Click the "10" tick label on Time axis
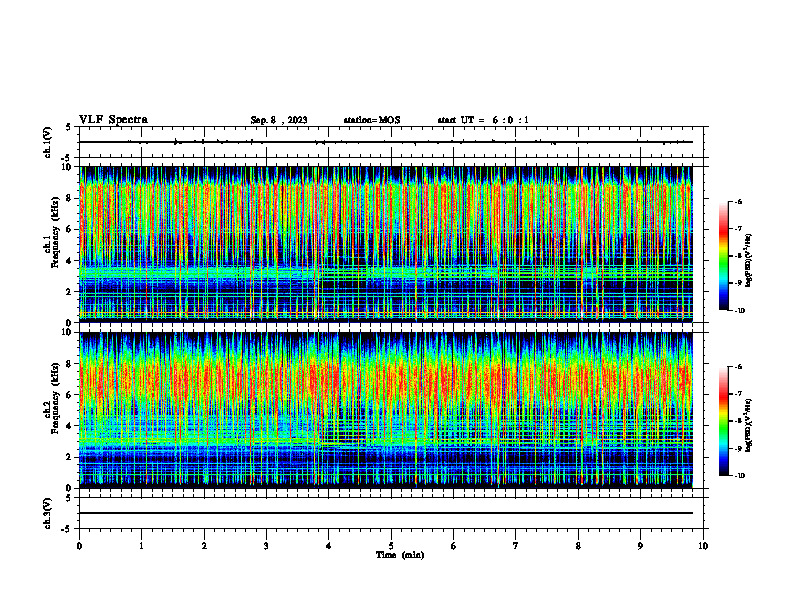The image size is (792, 612). tap(703, 546)
